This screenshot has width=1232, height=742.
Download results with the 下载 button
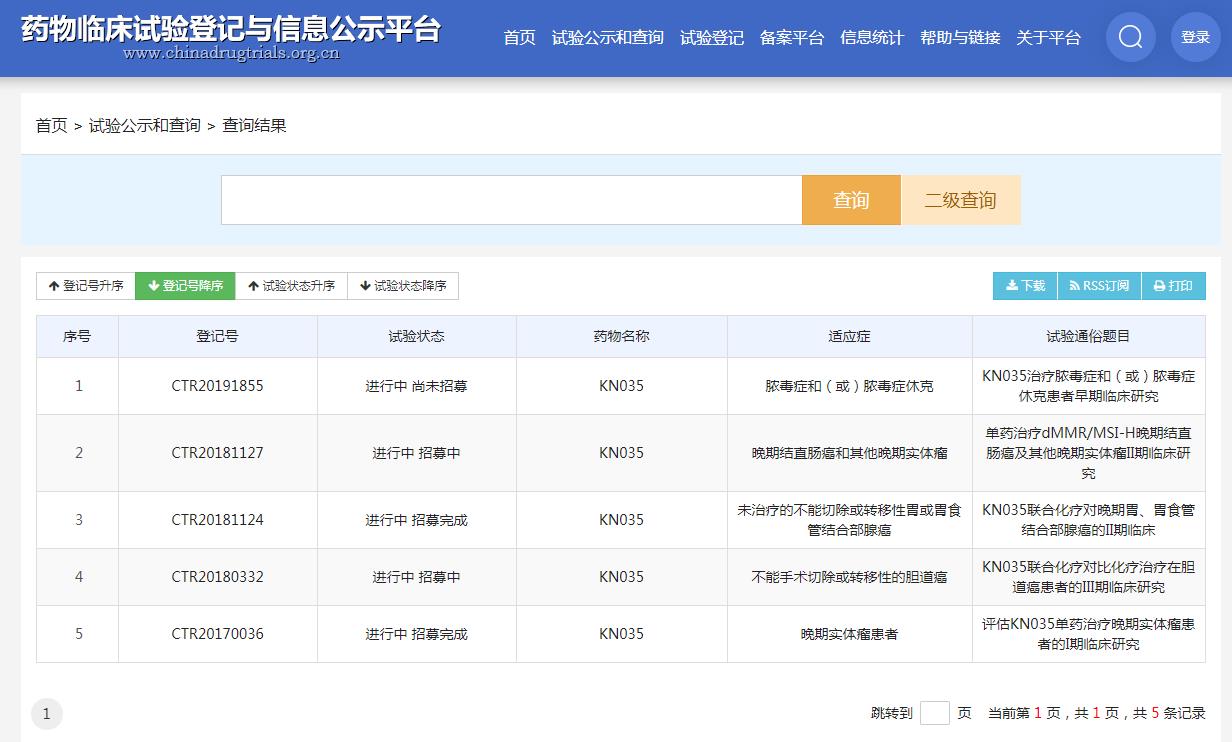coord(1025,286)
